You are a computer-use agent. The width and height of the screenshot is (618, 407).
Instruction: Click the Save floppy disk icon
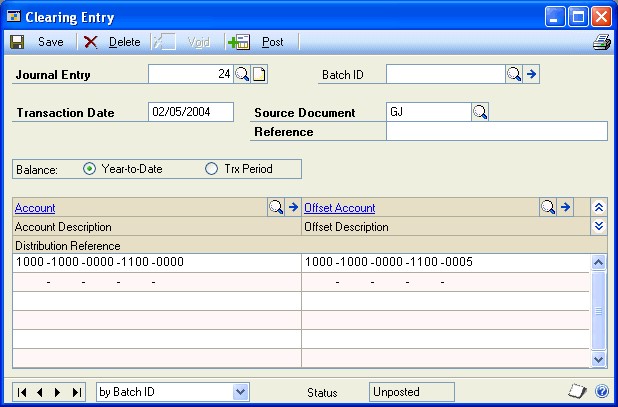(17, 42)
